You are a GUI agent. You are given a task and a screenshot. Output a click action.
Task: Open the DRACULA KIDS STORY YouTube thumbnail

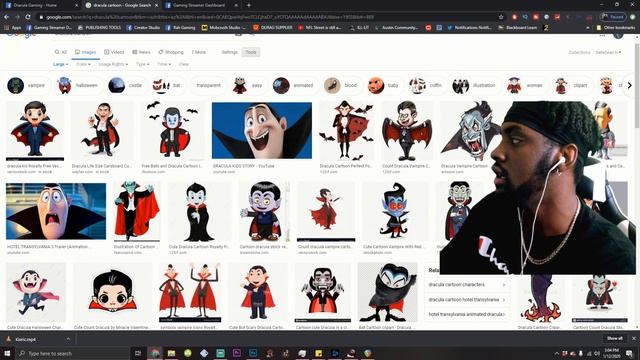click(x=262, y=130)
